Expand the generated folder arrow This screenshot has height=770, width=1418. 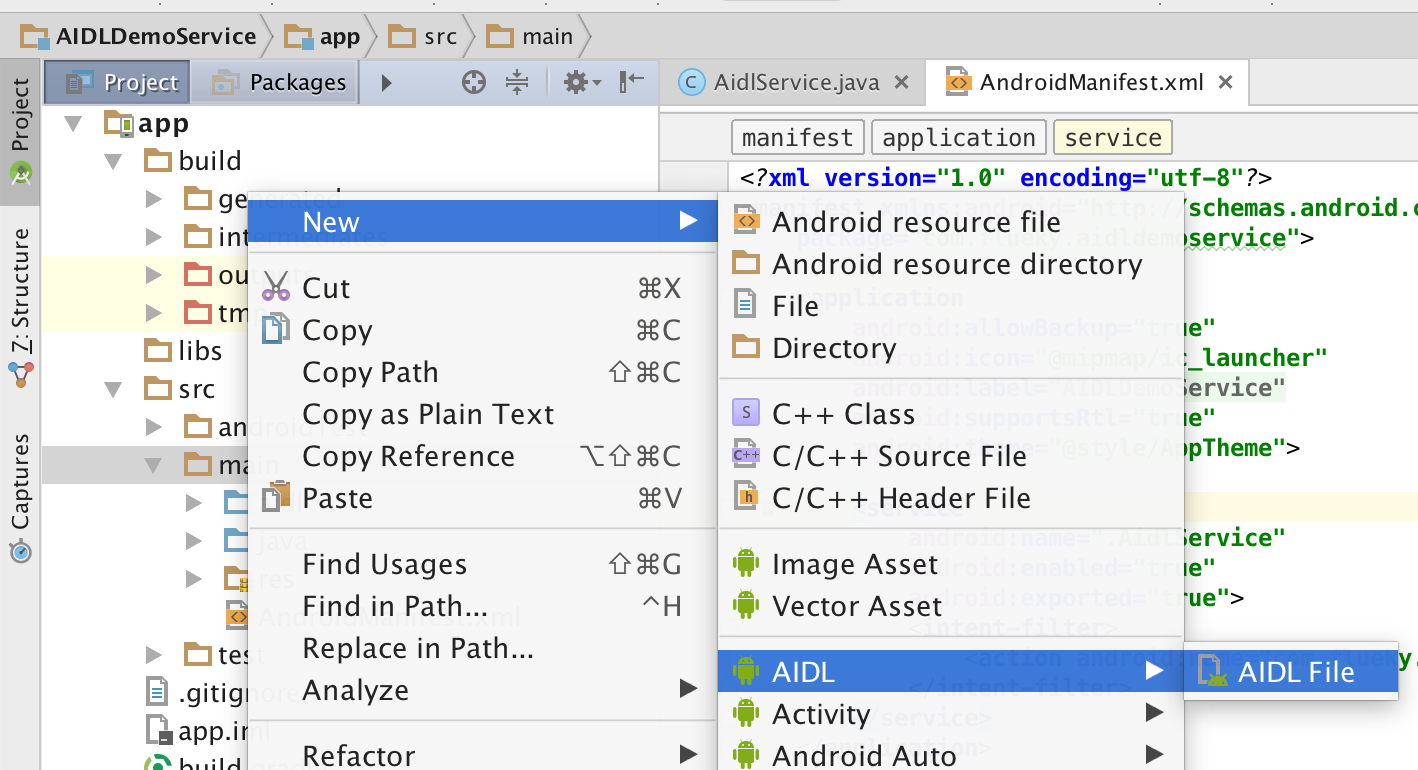click(153, 199)
